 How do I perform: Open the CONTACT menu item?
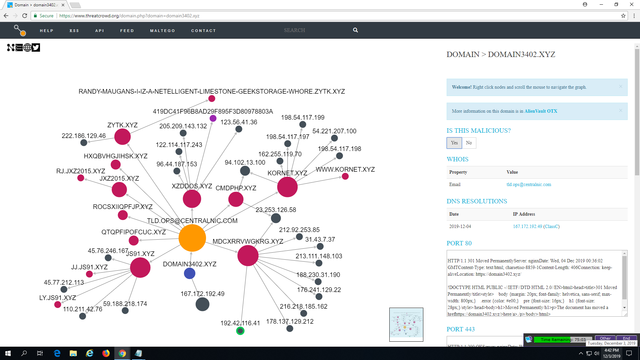[203, 31]
